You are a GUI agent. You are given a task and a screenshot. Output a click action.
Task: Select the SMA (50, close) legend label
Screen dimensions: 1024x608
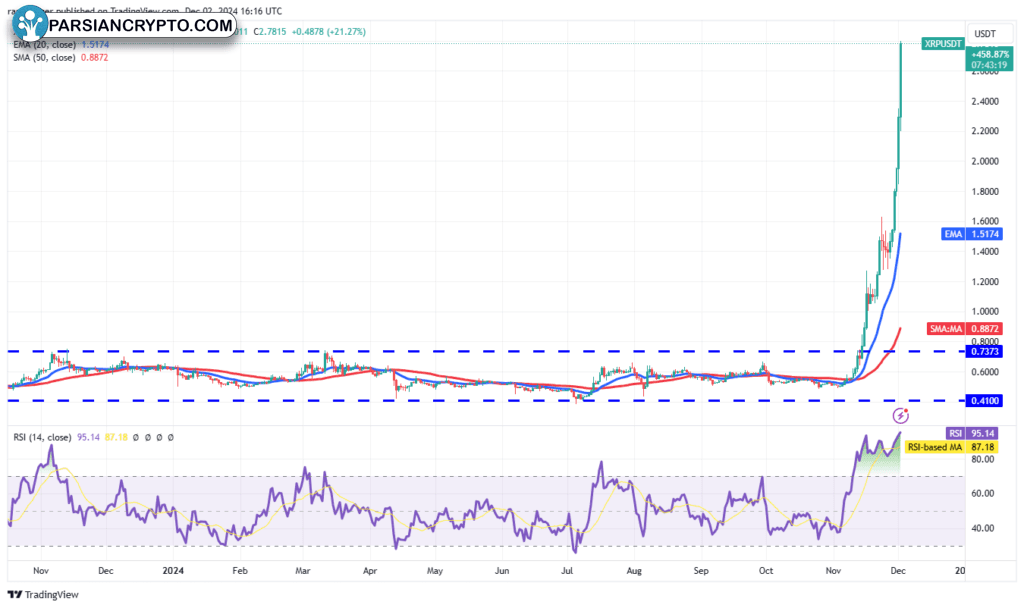[x=44, y=57]
